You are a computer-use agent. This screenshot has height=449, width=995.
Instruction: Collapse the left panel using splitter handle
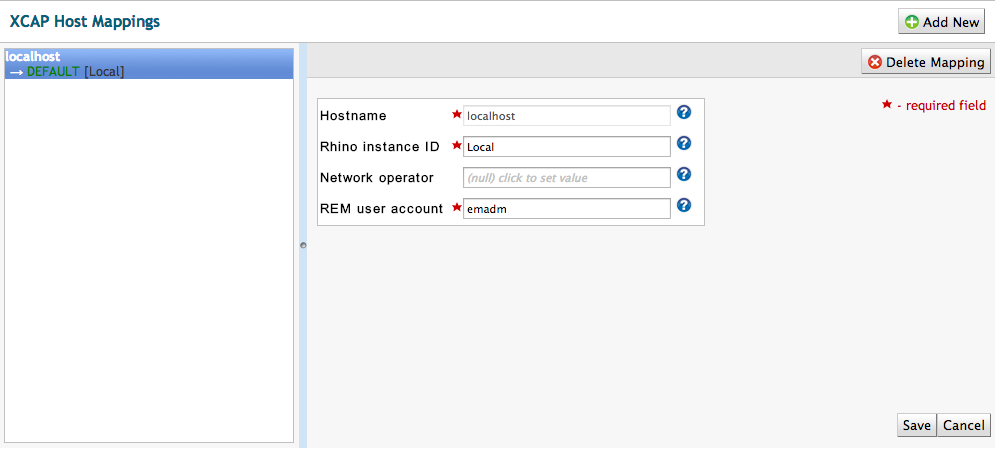coord(302,244)
